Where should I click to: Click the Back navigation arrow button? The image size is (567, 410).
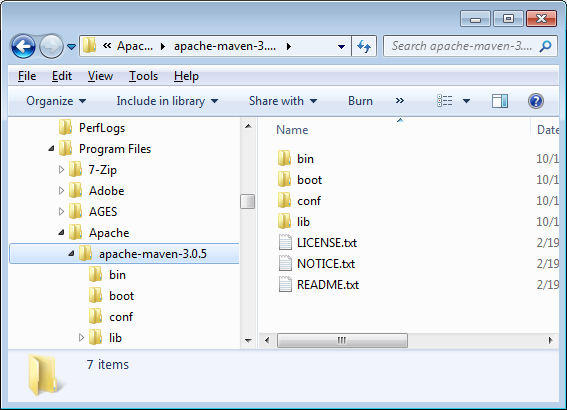pos(23,46)
